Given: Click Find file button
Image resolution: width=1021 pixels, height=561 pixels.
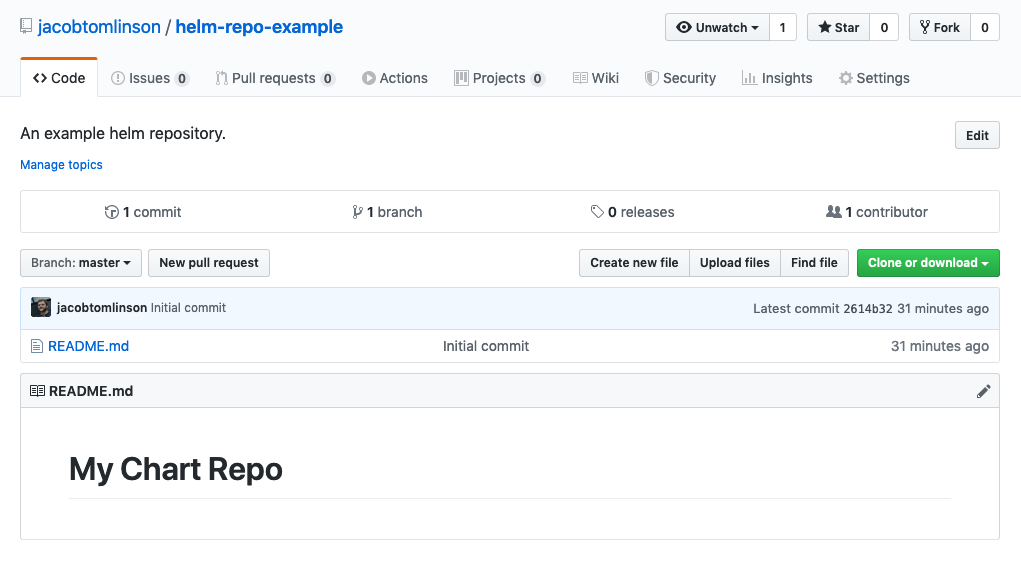Looking at the screenshot, I should [x=814, y=263].
